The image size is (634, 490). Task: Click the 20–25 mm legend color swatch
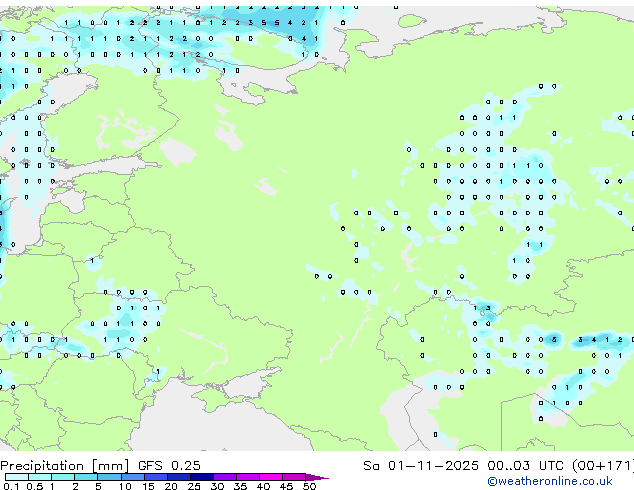pos(179,477)
